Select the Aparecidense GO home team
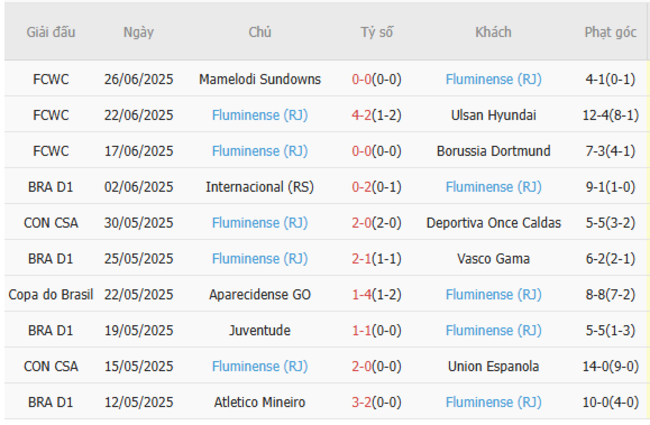Image resolution: width=650 pixels, height=425 pixels. 260,295
